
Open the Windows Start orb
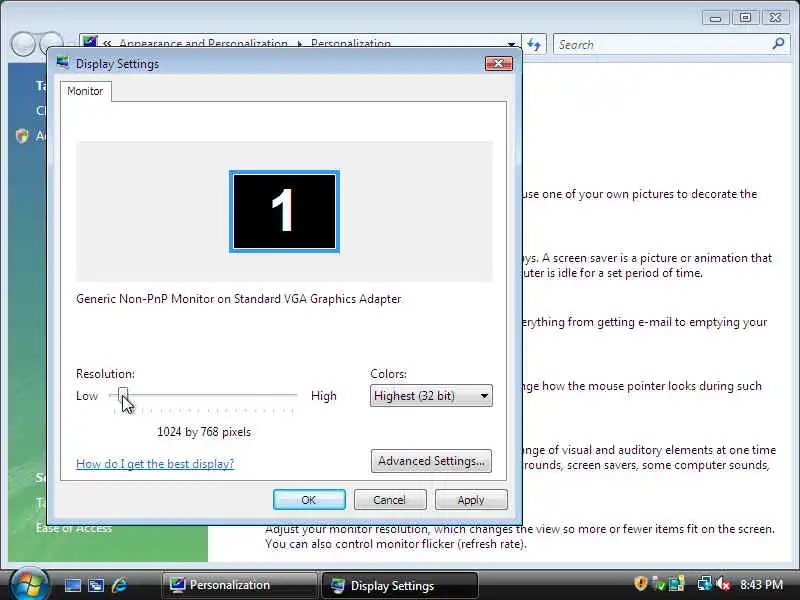click(x=29, y=585)
